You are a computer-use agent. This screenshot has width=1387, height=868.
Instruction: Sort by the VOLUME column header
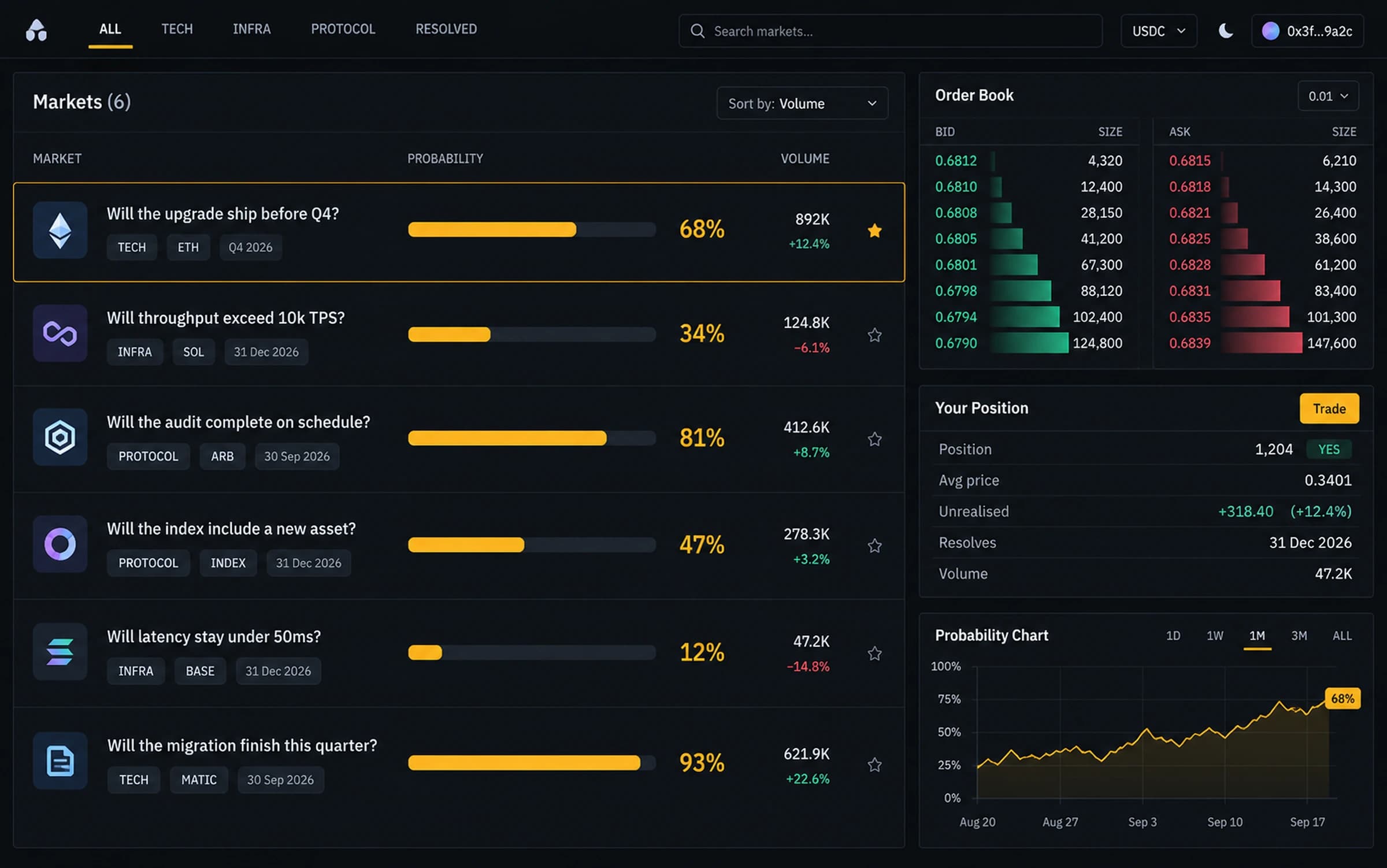(x=805, y=158)
